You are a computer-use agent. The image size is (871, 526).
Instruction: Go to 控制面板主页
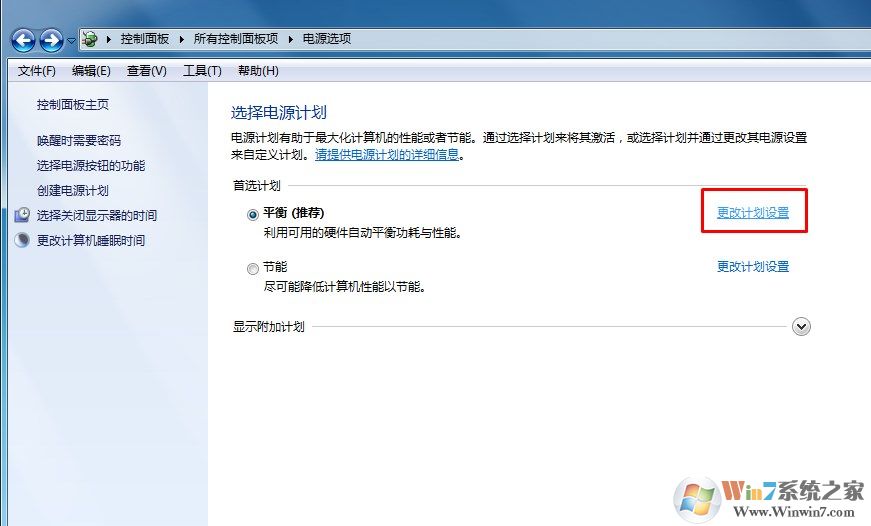click(x=73, y=104)
